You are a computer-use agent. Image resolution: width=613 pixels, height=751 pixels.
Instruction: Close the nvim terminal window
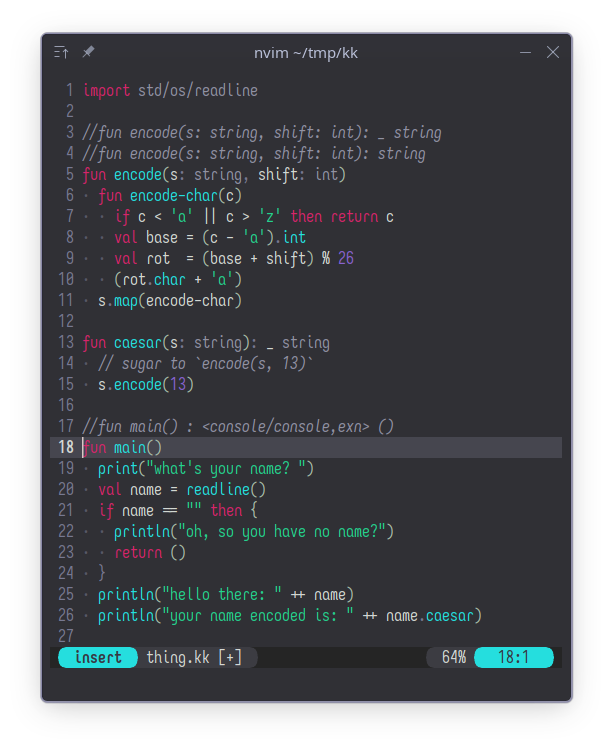[553, 52]
